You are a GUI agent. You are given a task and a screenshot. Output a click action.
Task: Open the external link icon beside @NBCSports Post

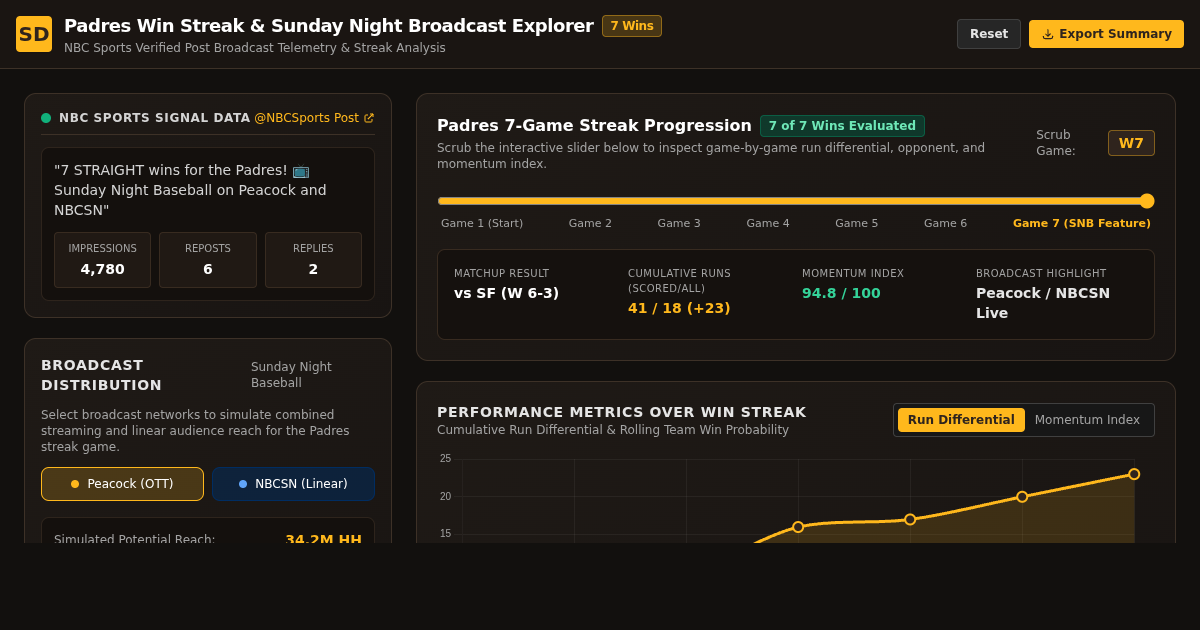(x=369, y=118)
